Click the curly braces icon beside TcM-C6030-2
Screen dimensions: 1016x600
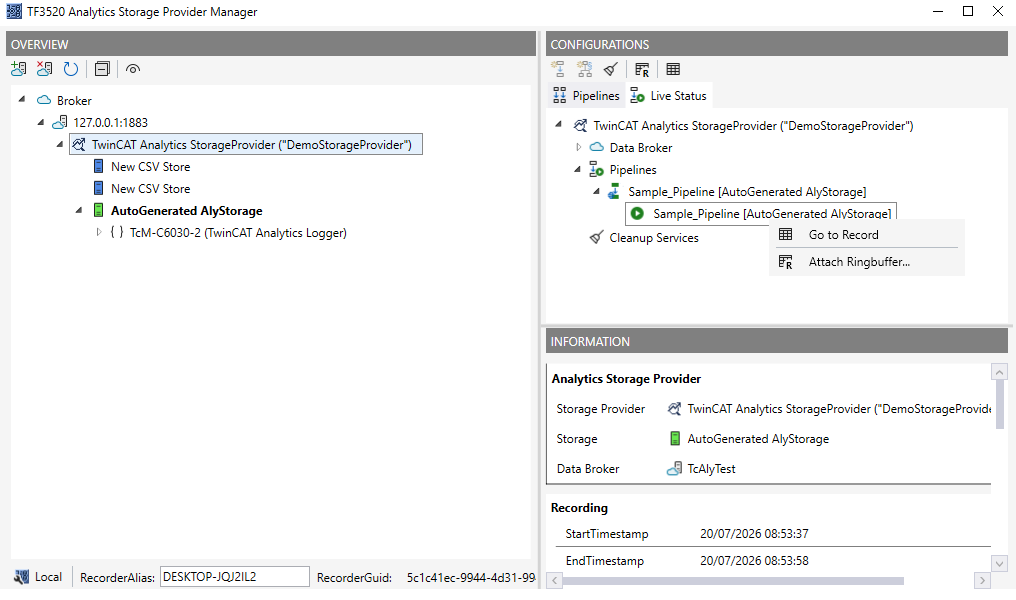[x=117, y=232]
